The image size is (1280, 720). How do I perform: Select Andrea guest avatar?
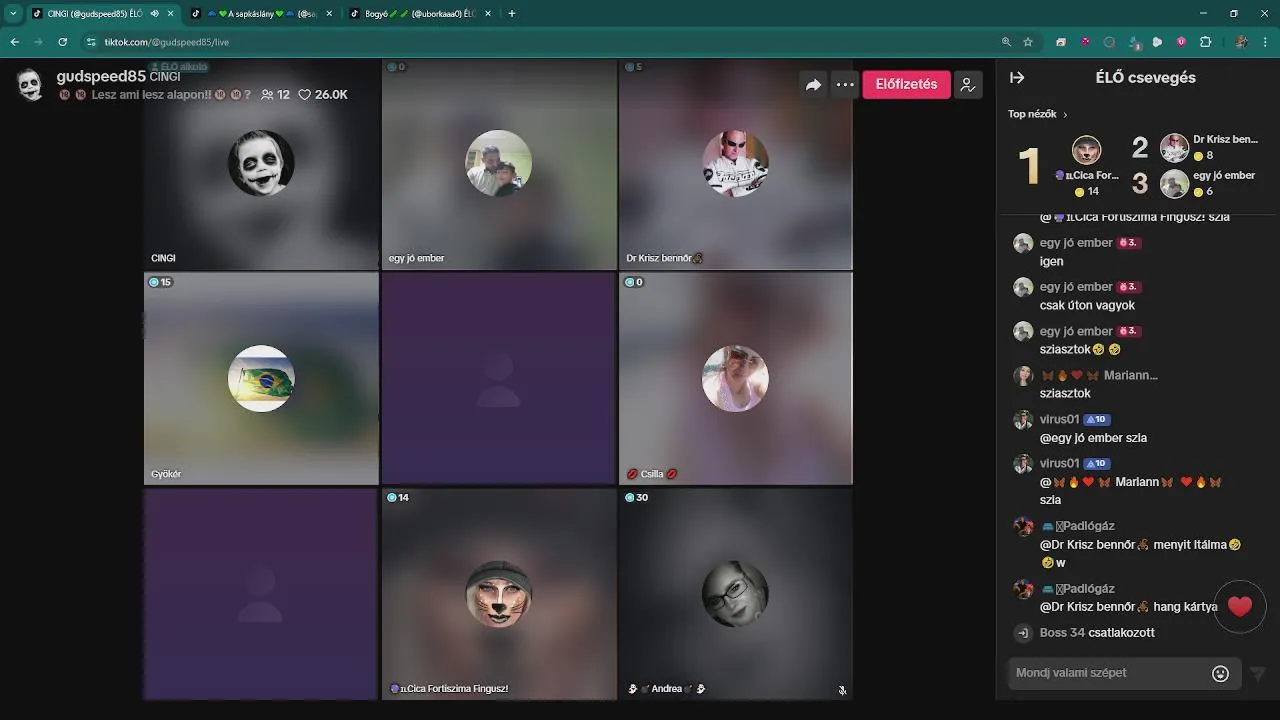tap(735, 595)
